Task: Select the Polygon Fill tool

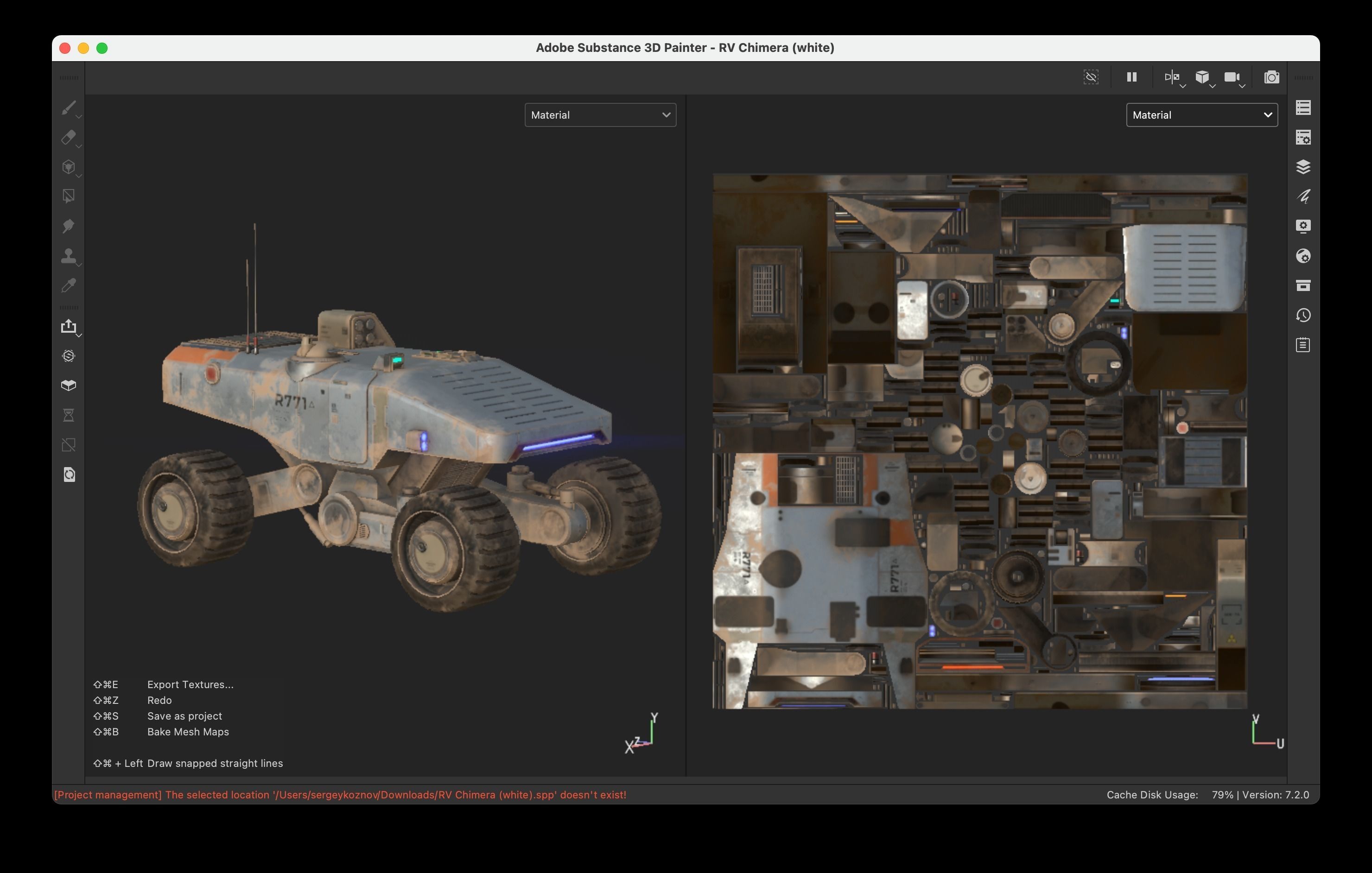Action: click(x=69, y=196)
